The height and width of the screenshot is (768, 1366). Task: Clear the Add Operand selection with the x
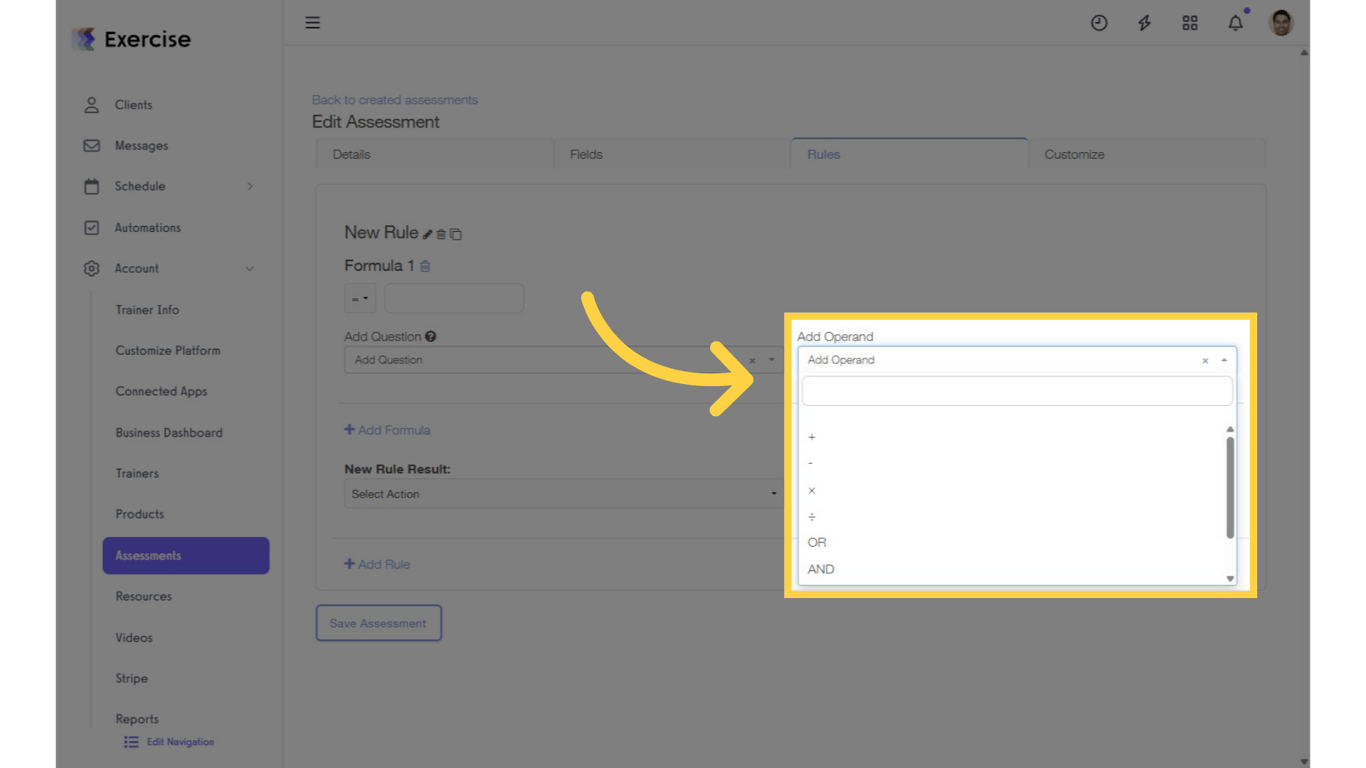pos(1205,360)
